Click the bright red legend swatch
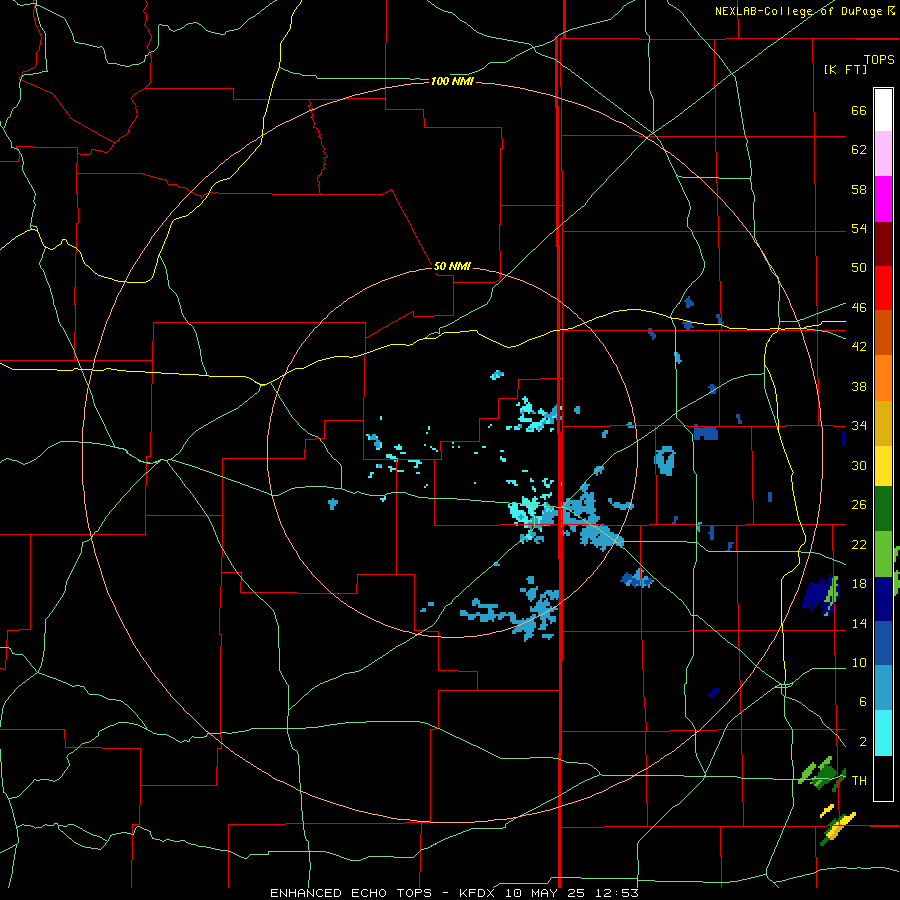Viewport: 900px width, 900px height. tap(883, 288)
